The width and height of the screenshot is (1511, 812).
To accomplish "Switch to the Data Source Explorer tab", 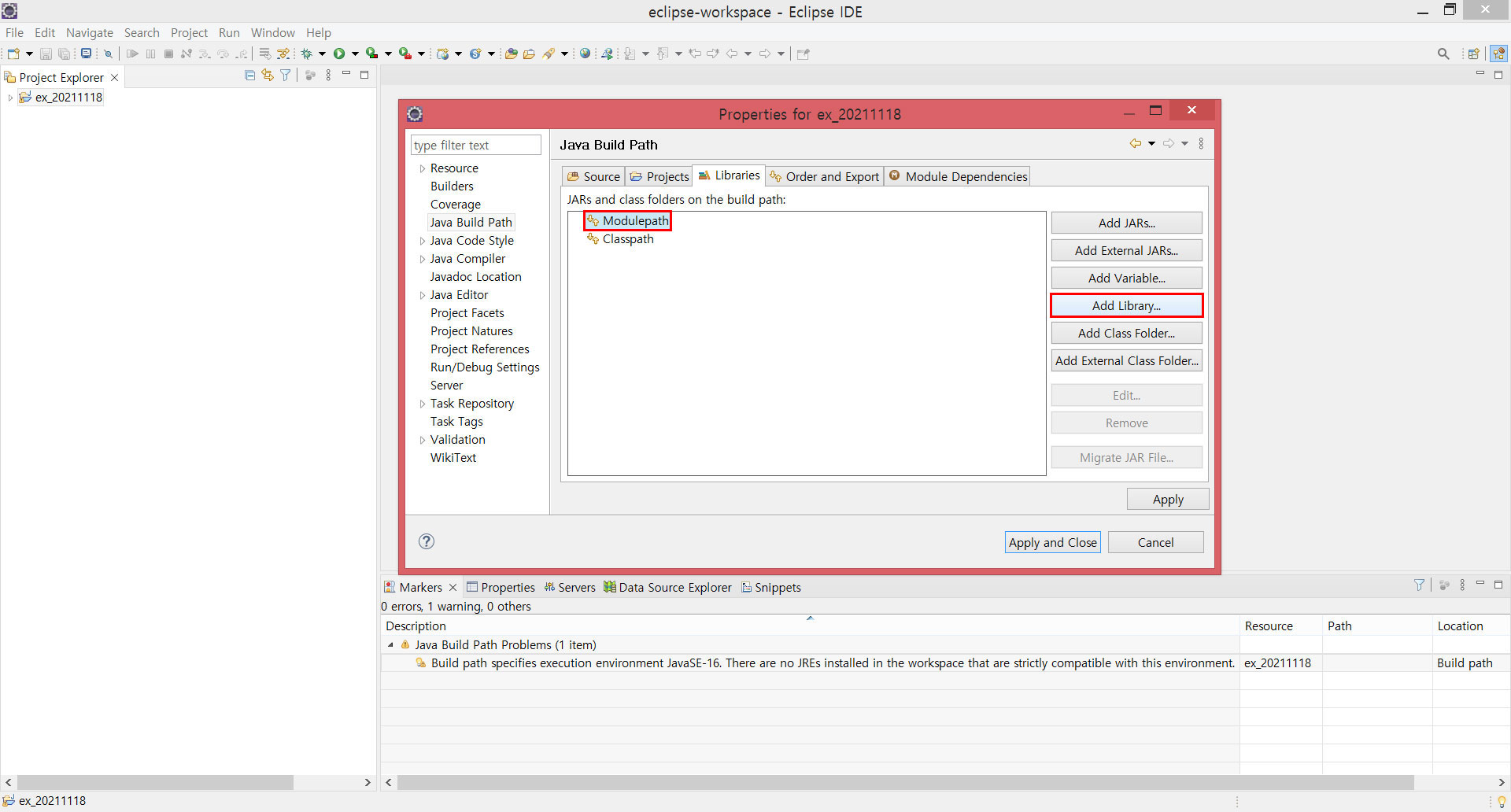I will [667, 587].
